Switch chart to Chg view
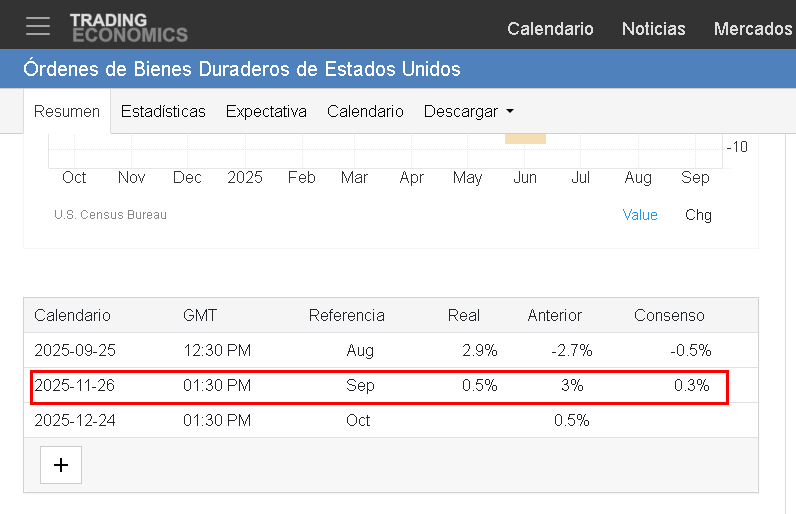796x514 pixels. coord(698,215)
